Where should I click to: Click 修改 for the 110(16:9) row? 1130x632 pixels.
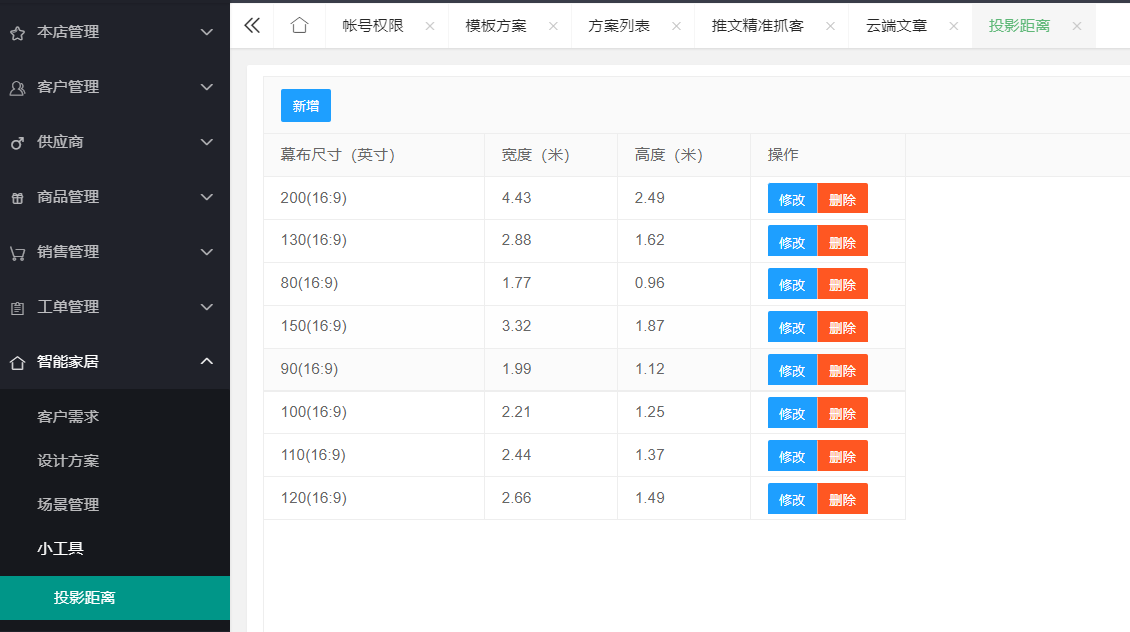point(792,456)
